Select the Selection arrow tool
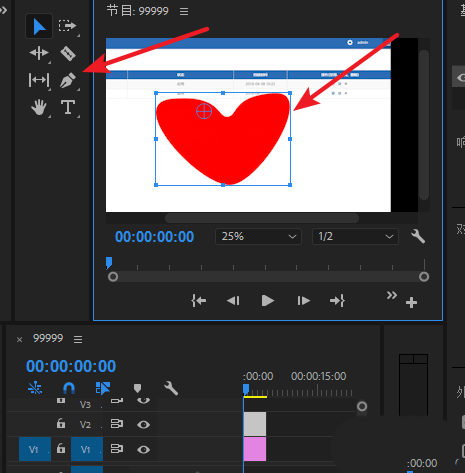The width and height of the screenshot is (465, 473). pyautogui.click(x=39, y=26)
